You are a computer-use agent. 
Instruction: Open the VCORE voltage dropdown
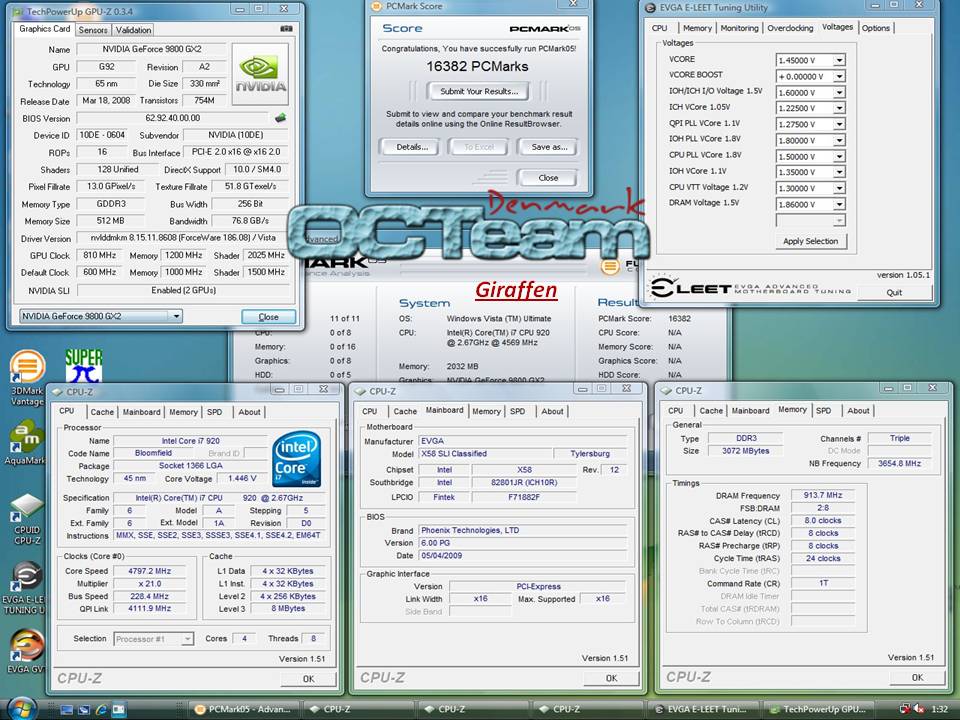(839, 60)
